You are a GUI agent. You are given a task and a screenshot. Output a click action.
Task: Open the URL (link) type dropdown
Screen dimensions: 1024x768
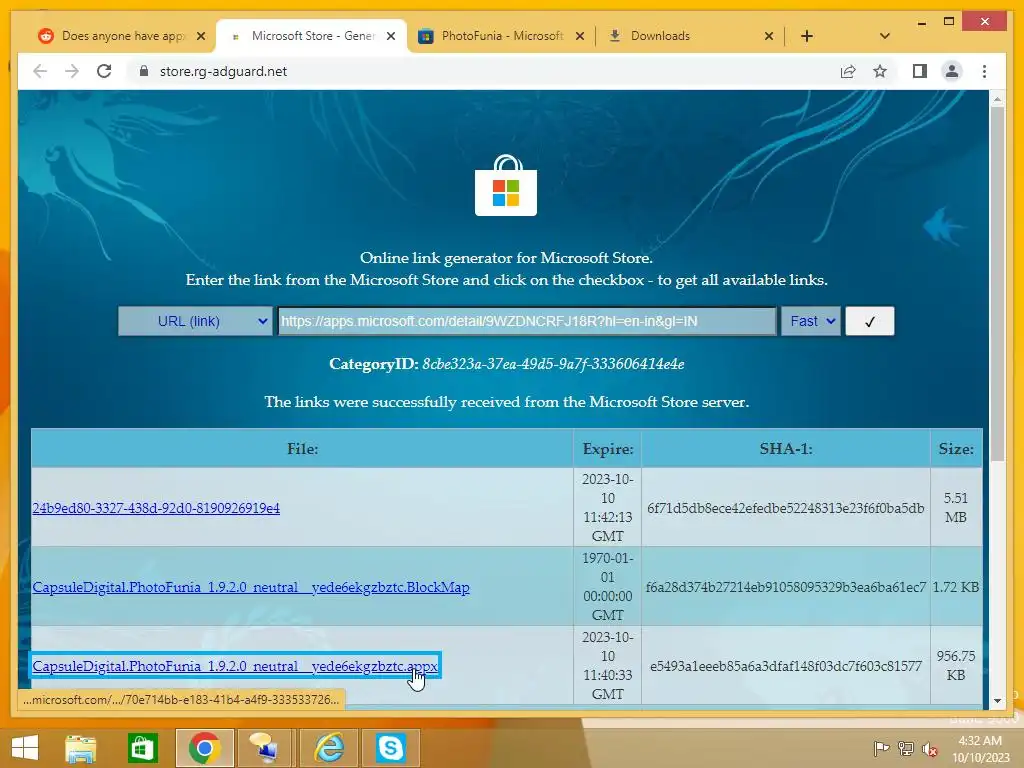195,321
